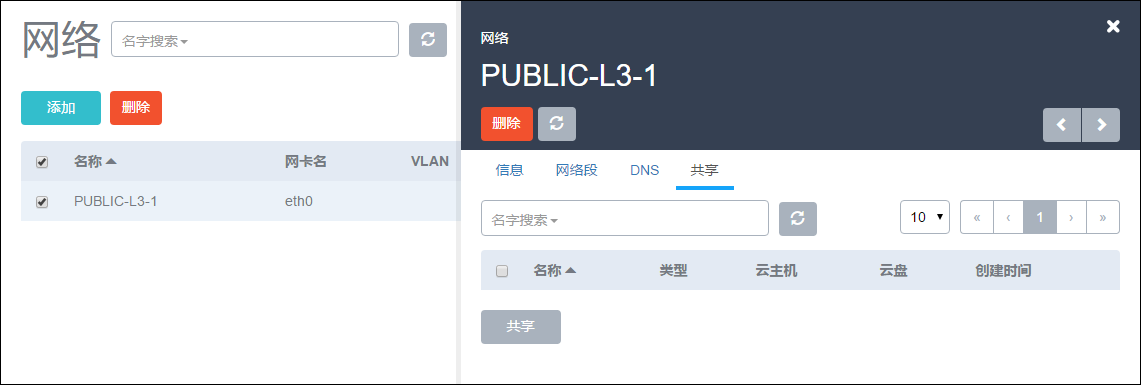Switch to the 网络段 tab
Viewport: 1141px width, 385px height.
[576, 170]
